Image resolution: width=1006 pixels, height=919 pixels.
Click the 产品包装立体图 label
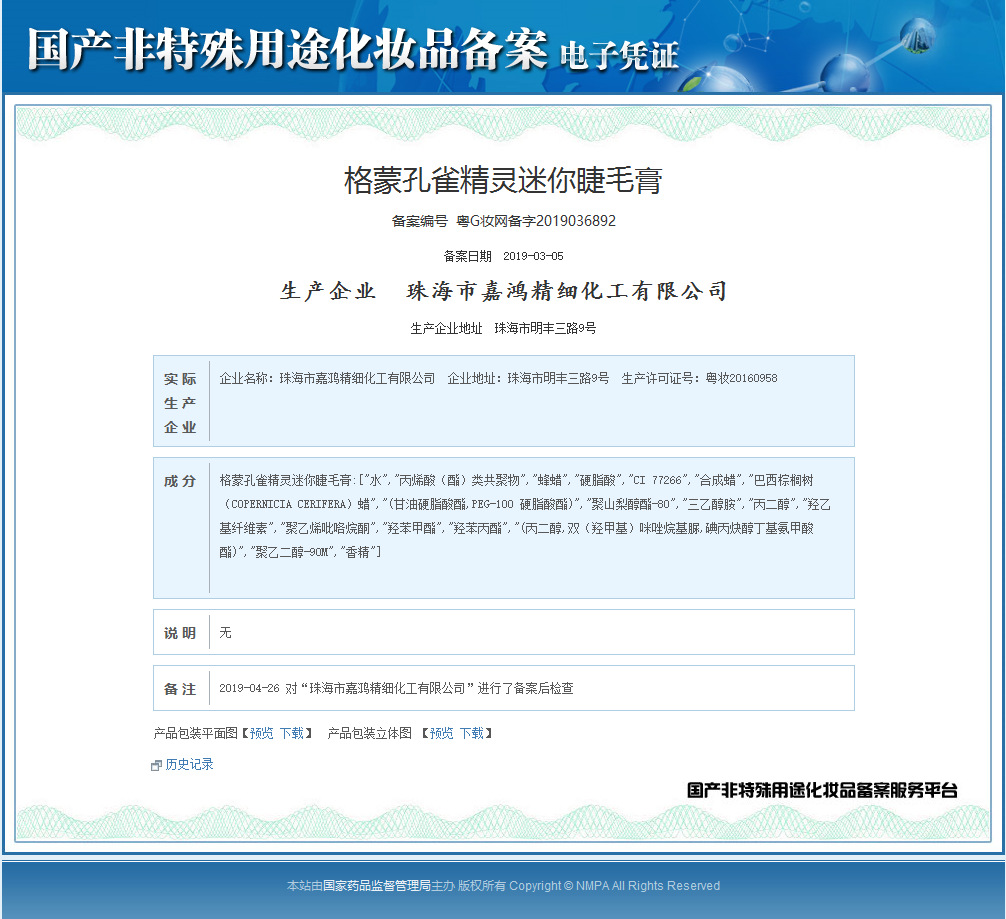[x=370, y=733]
